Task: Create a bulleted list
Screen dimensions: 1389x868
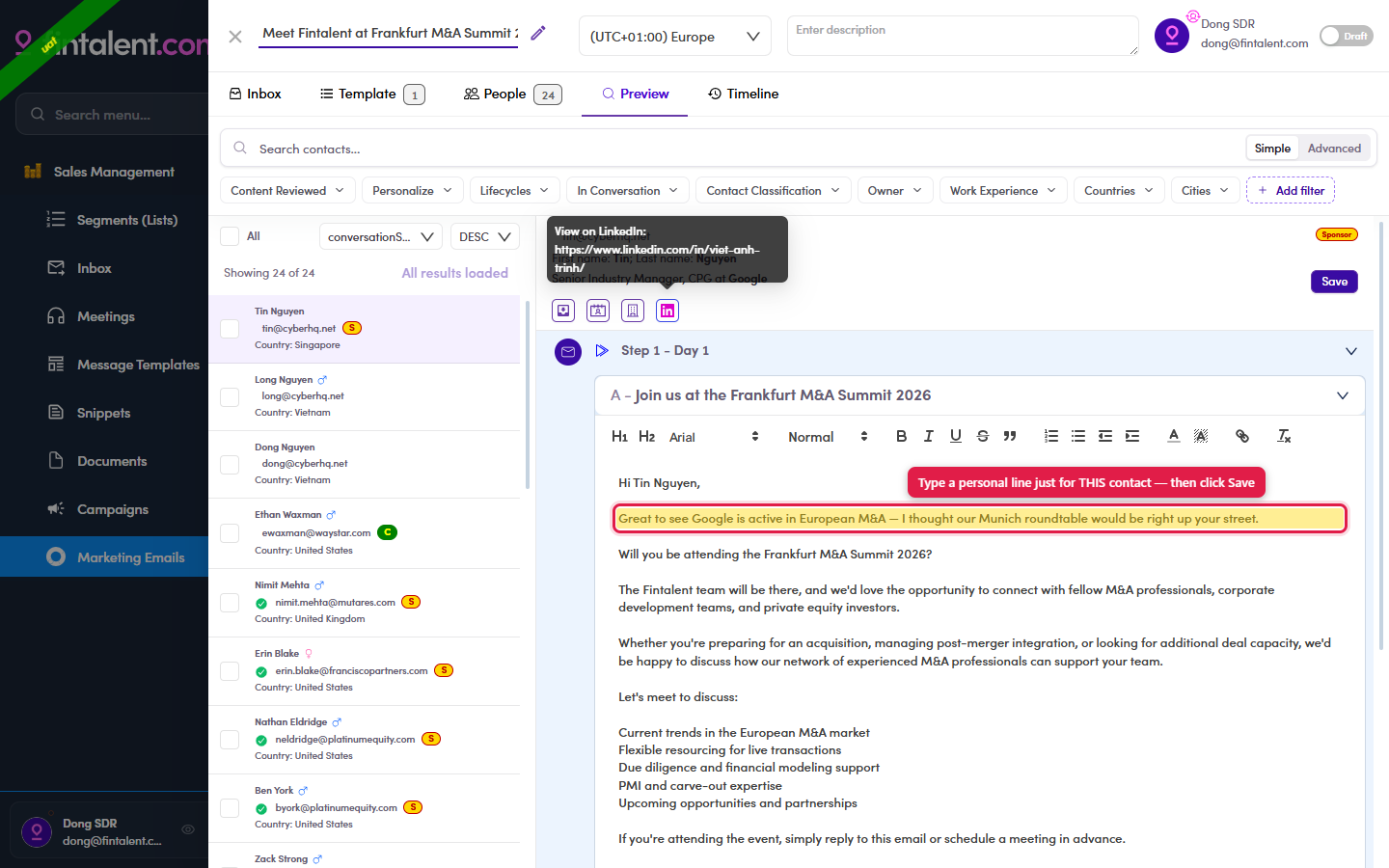Action: 1078,436
